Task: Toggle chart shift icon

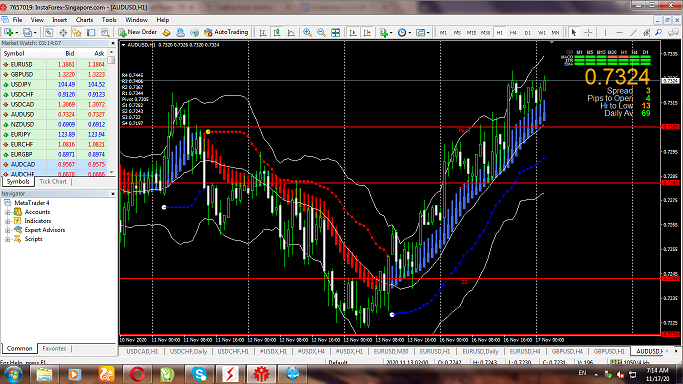Action: pyautogui.click(x=367, y=33)
